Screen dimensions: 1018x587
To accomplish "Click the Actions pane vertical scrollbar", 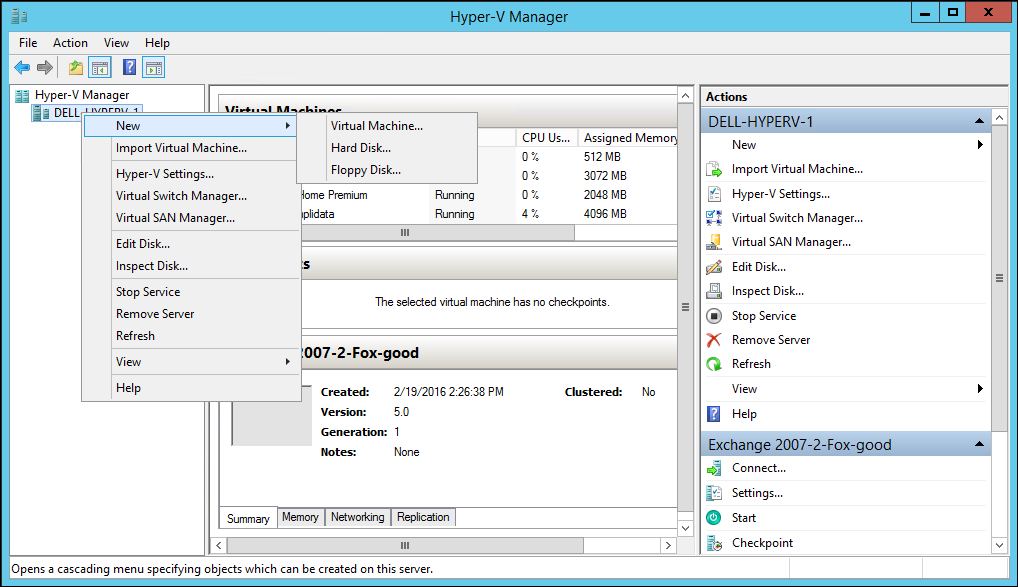I will (x=999, y=280).
